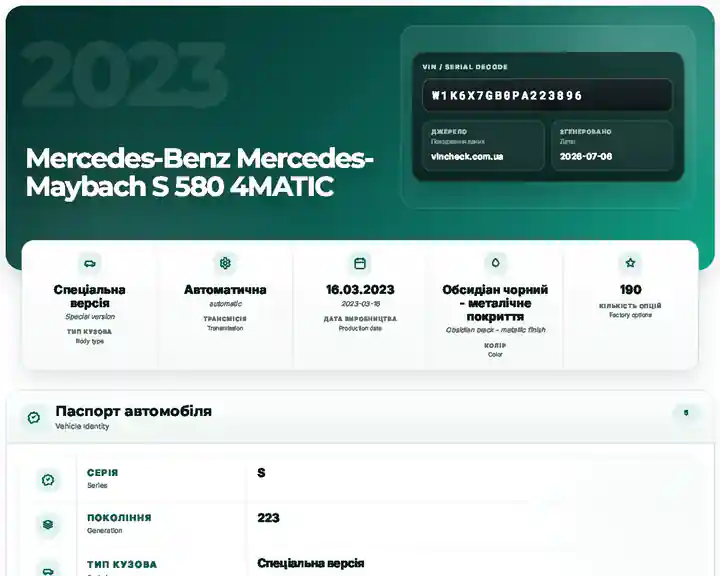Click the Обсидіан чорний color value

495,303
